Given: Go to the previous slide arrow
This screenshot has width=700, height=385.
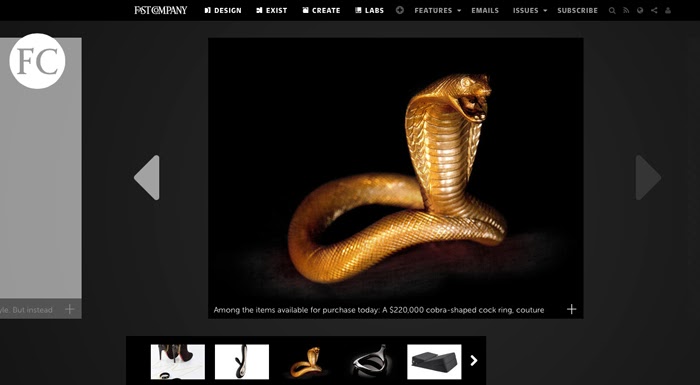Looking at the screenshot, I should [x=147, y=178].
